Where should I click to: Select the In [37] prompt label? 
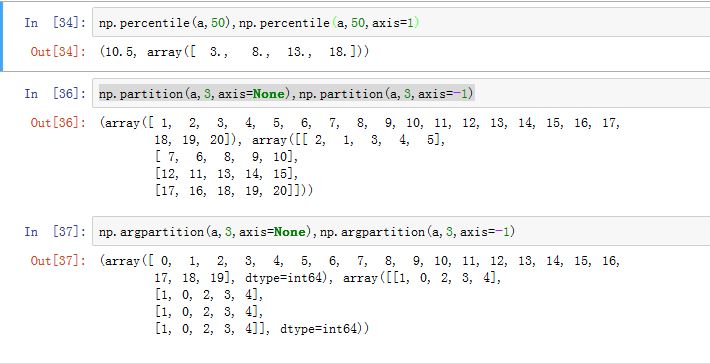55,232
